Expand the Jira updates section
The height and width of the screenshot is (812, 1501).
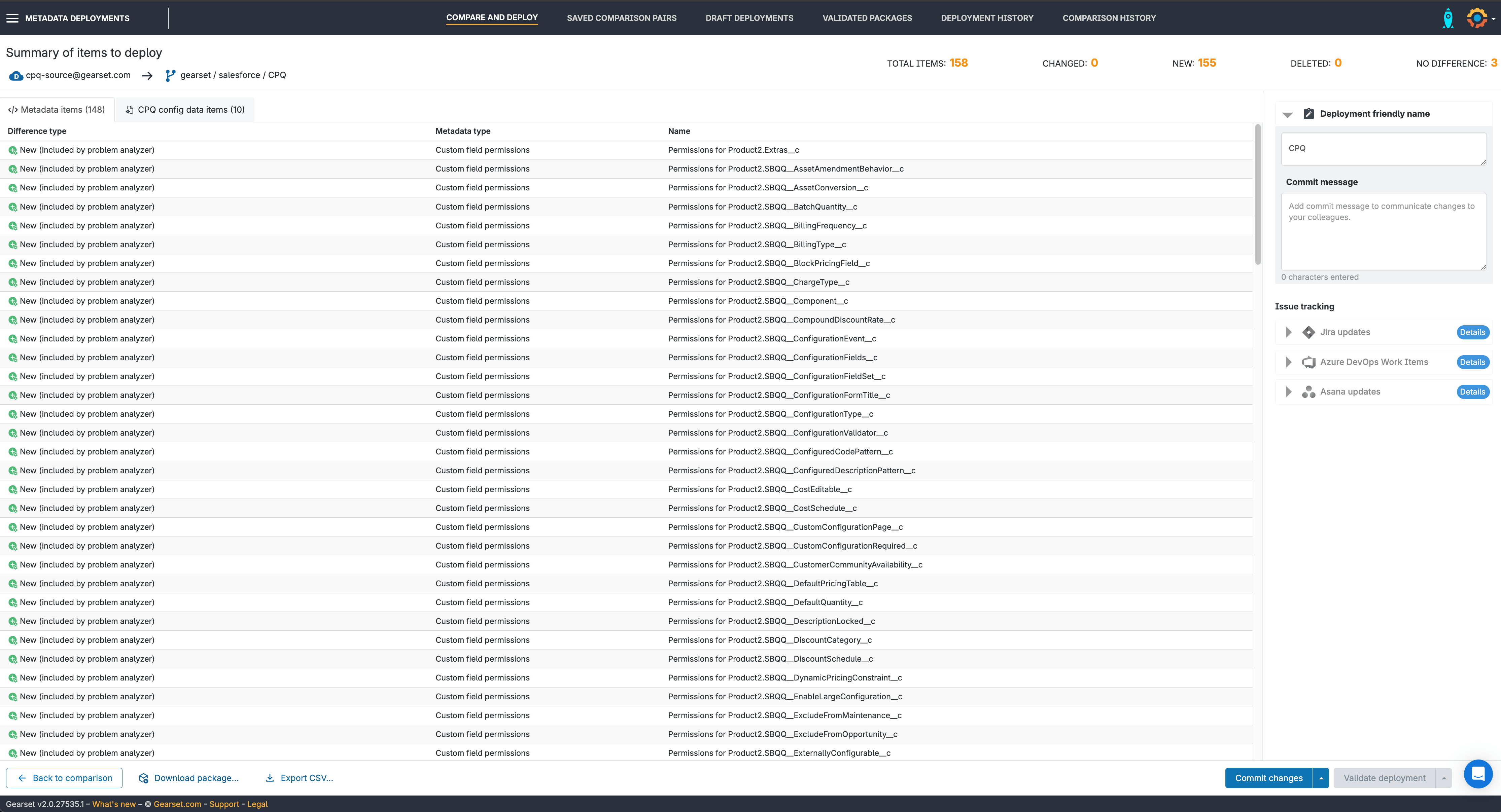click(1288, 332)
